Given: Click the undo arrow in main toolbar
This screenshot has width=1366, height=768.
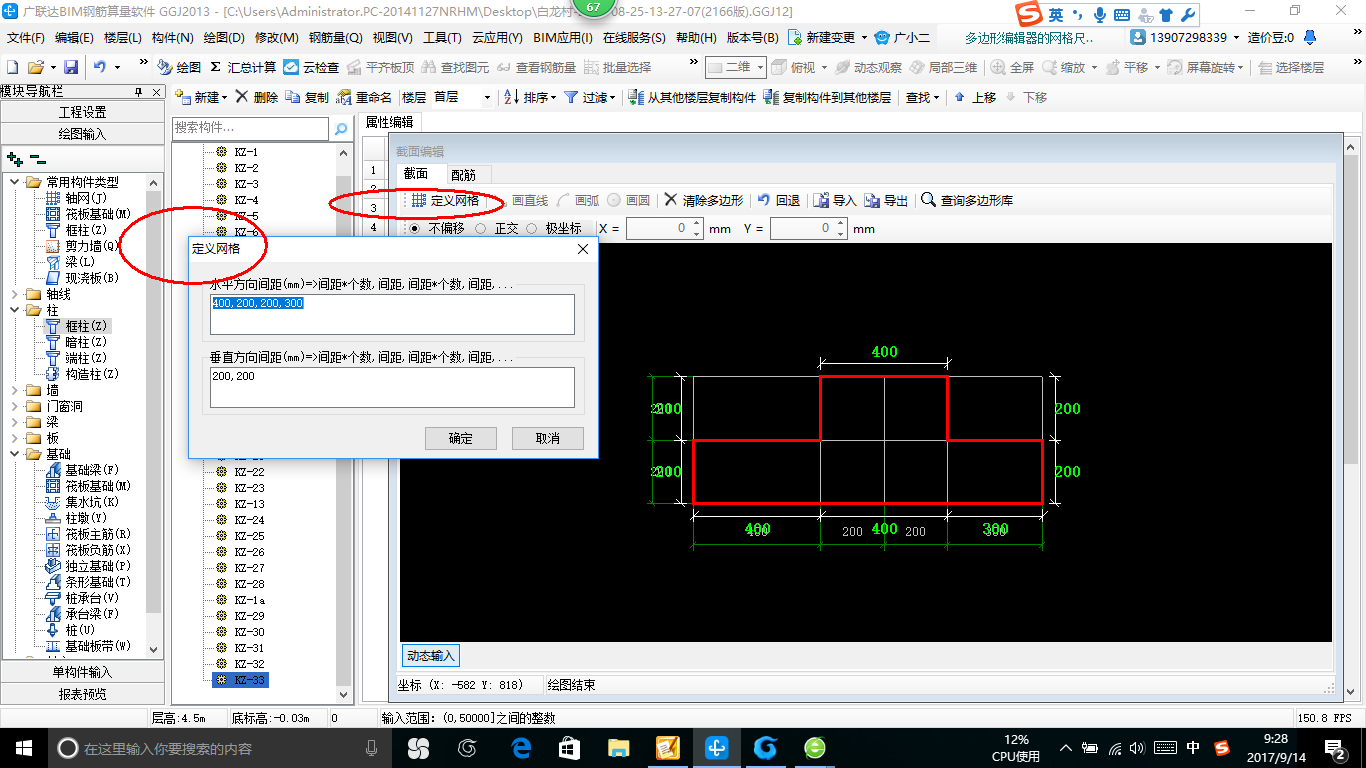Looking at the screenshot, I should pyautogui.click(x=100, y=67).
